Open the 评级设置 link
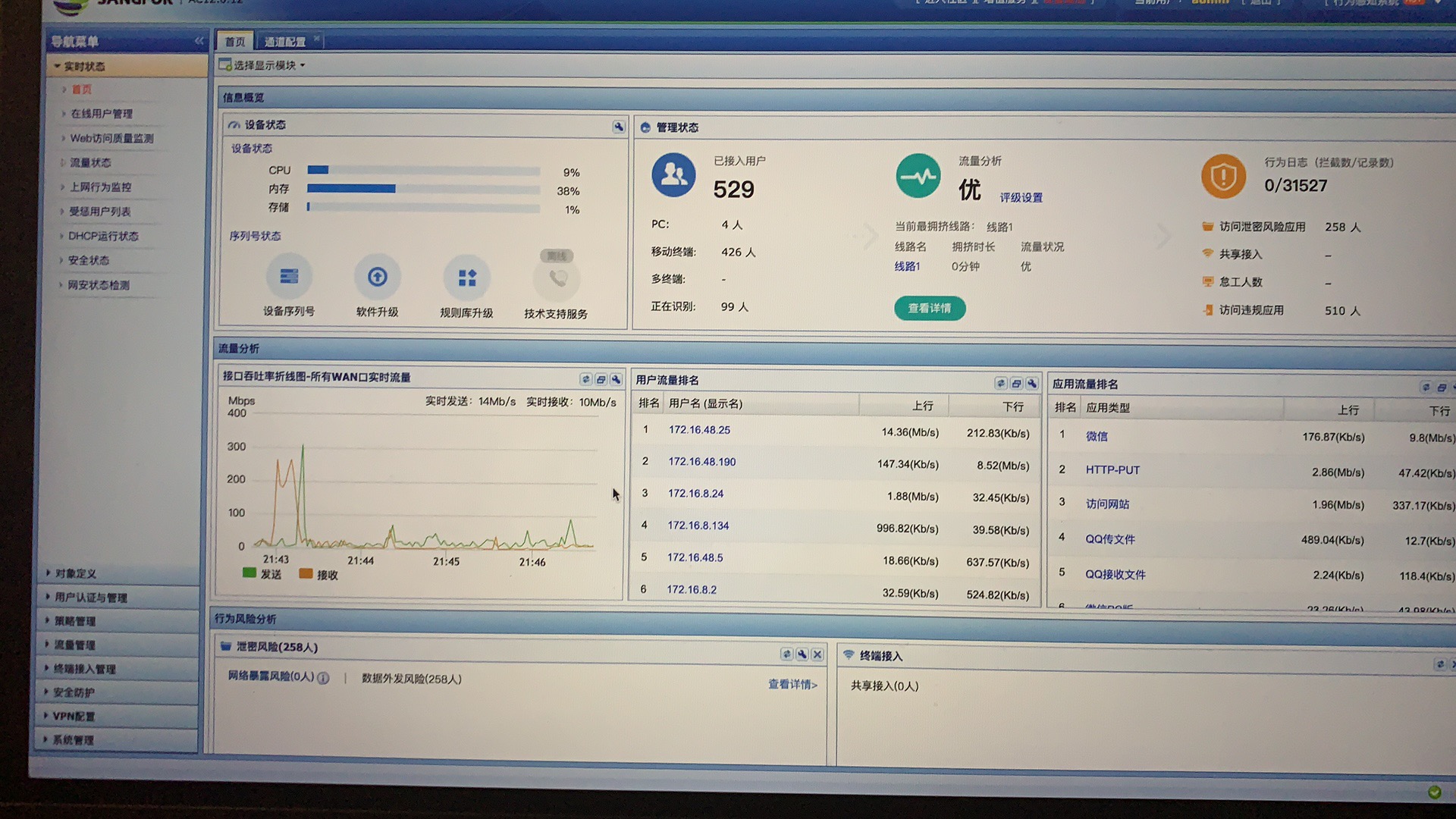This screenshot has width=1456, height=819. [x=1021, y=198]
